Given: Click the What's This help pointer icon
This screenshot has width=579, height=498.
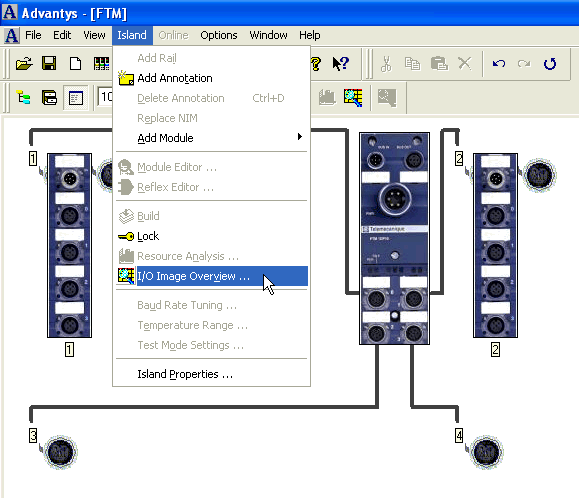Looking at the screenshot, I should pos(340,63).
